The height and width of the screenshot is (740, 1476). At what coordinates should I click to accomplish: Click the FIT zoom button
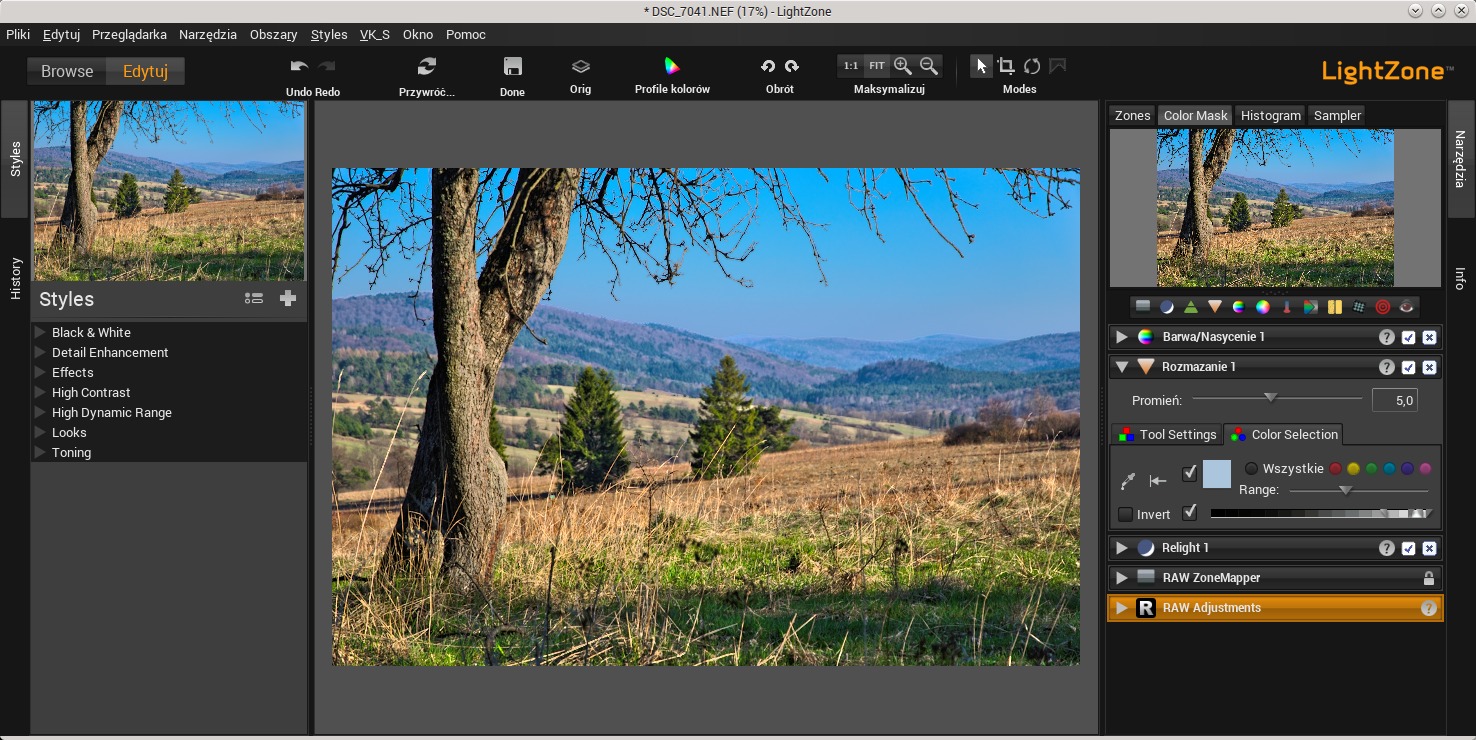[877, 66]
